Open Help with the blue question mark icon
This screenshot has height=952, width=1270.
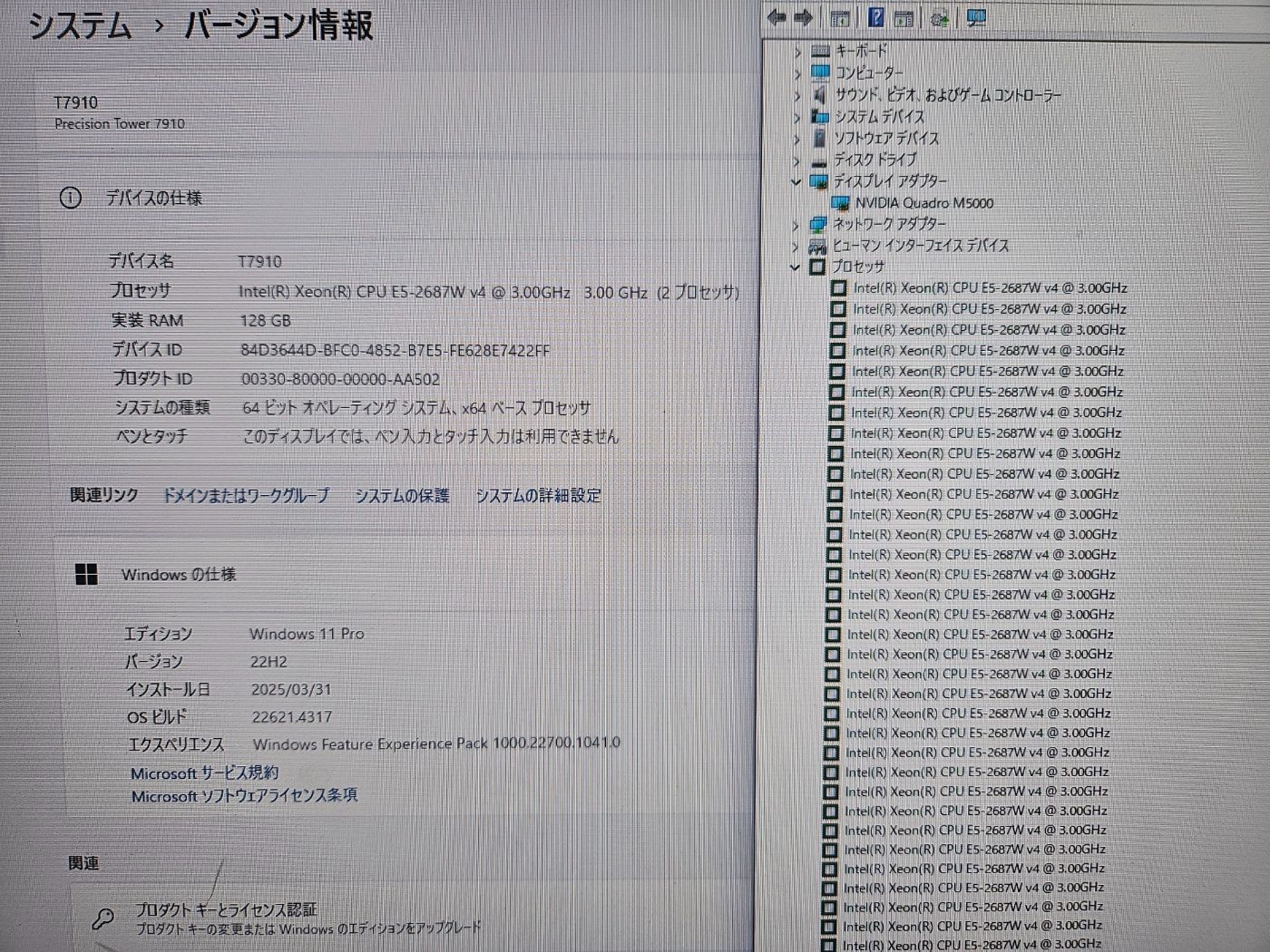pyautogui.click(x=875, y=17)
